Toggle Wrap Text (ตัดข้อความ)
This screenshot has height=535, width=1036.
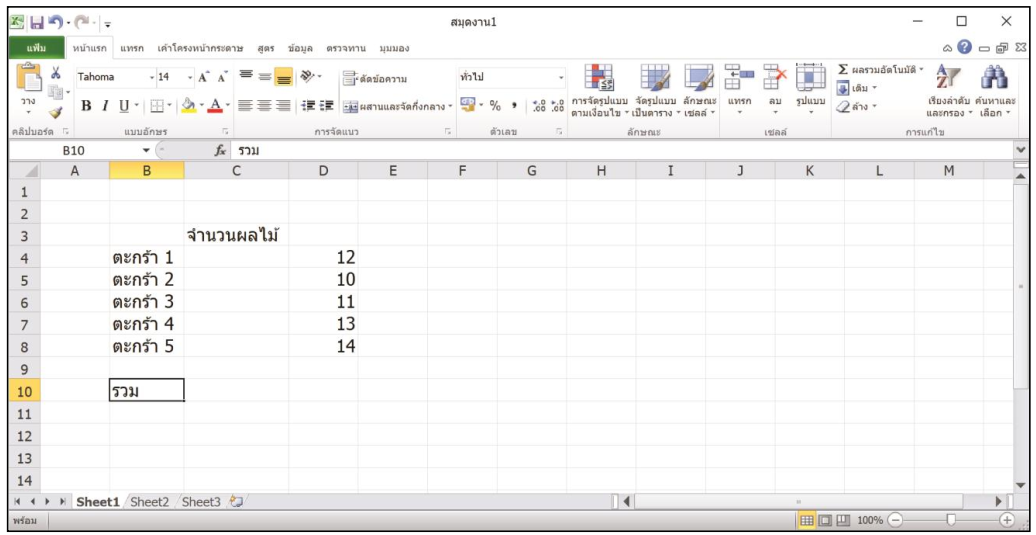[375, 78]
